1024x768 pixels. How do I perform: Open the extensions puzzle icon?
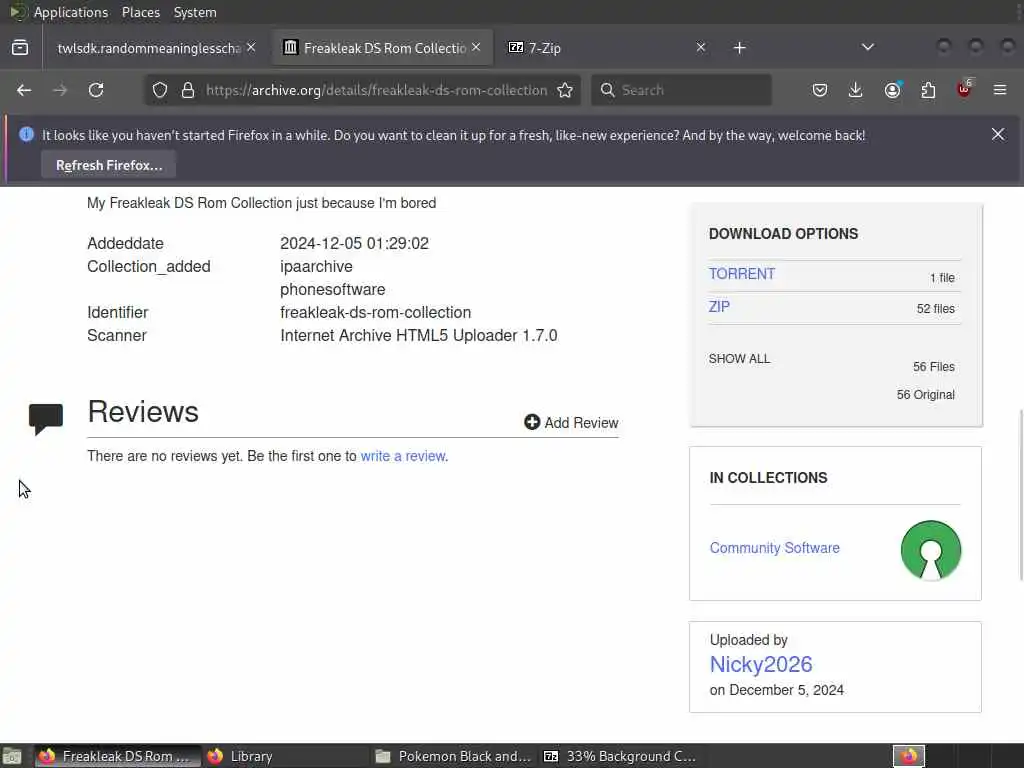click(x=928, y=90)
